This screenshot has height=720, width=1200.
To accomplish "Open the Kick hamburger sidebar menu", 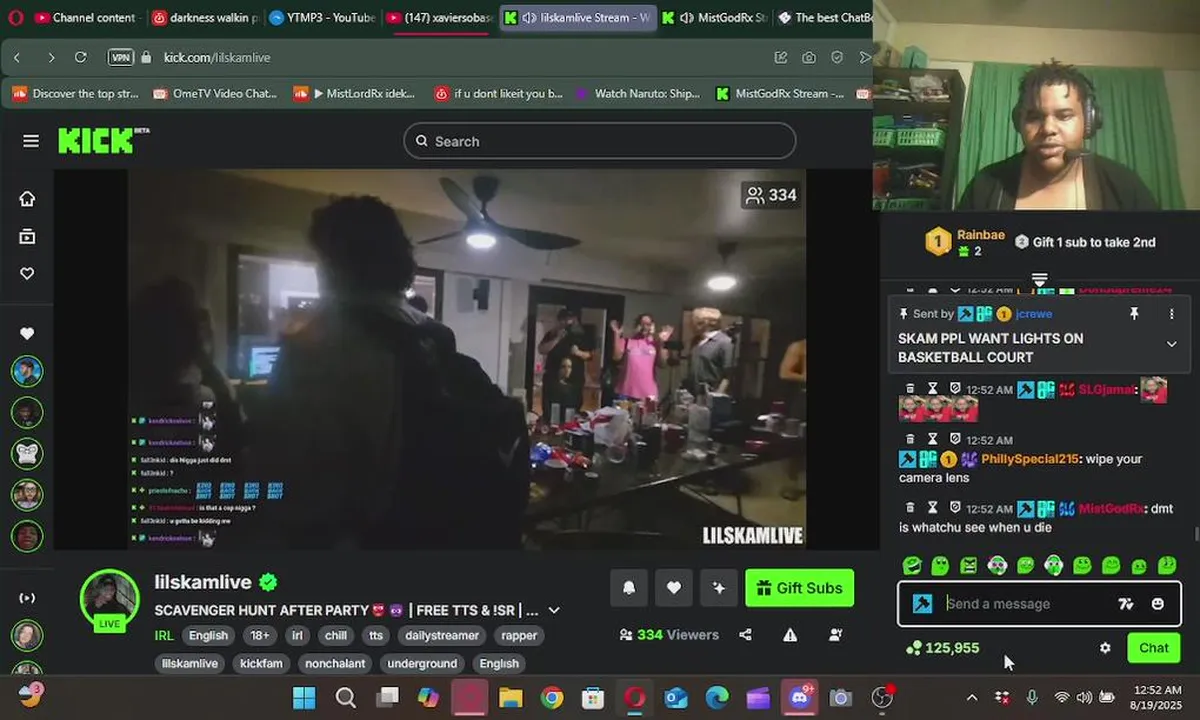I will [31, 141].
